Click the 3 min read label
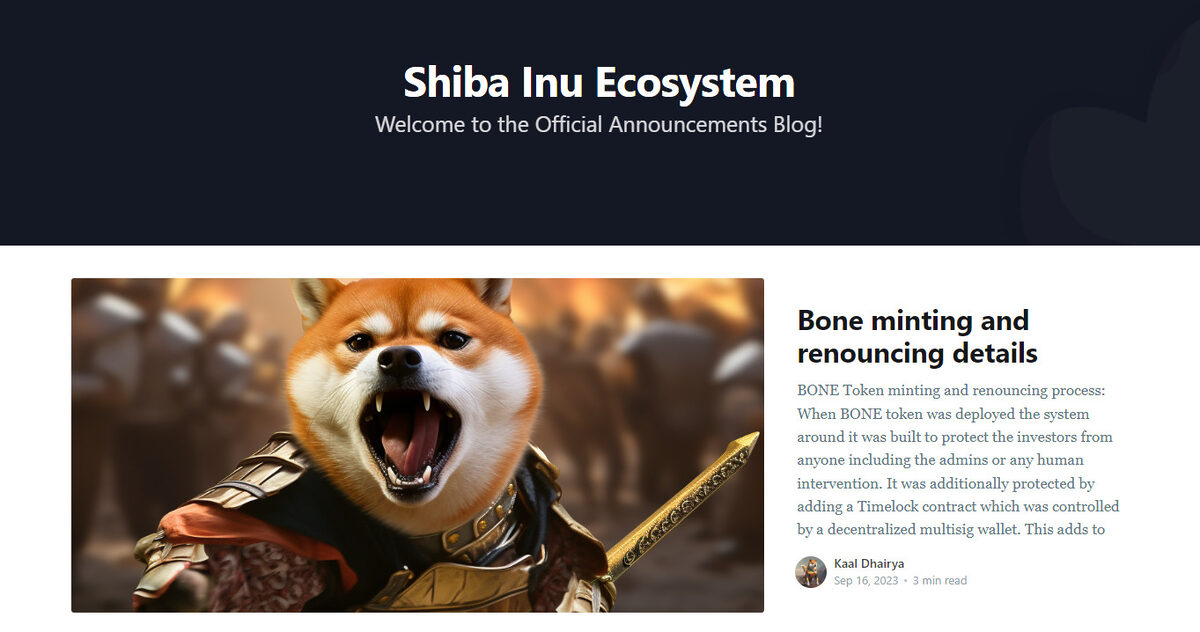The image size is (1200, 632). (940, 581)
